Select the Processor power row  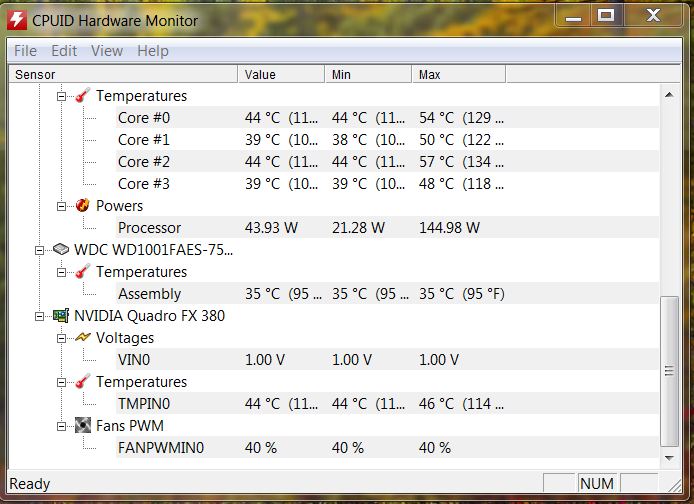(387, 227)
